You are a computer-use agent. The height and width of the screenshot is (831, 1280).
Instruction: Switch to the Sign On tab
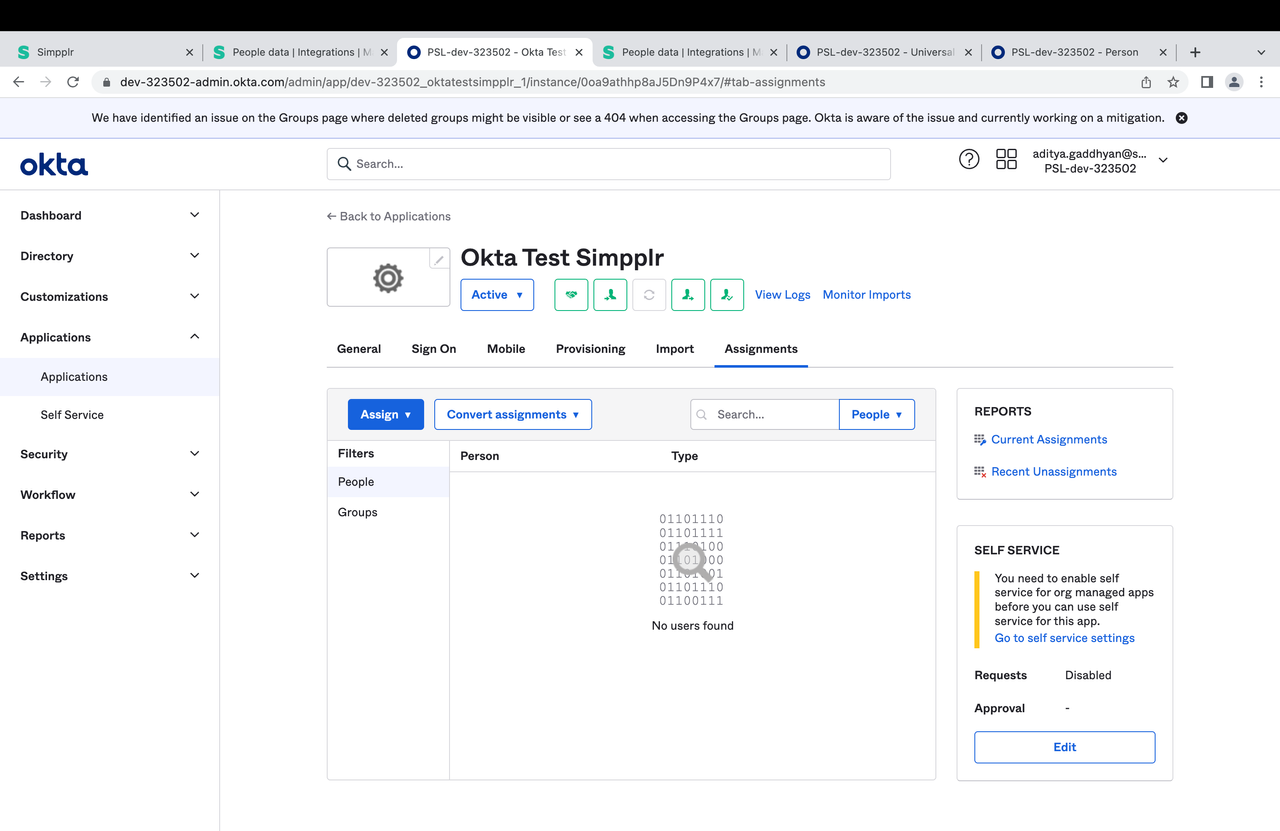pos(433,349)
